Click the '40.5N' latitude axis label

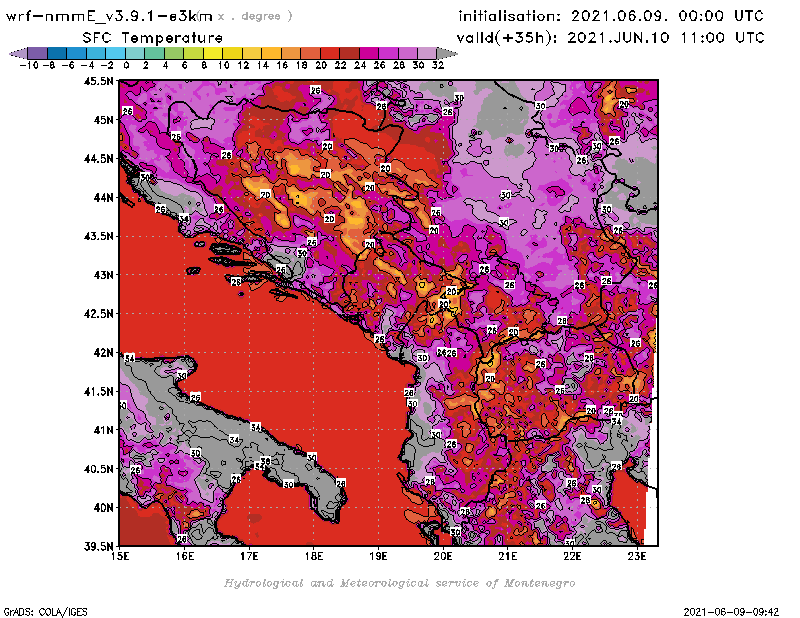coord(98,469)
